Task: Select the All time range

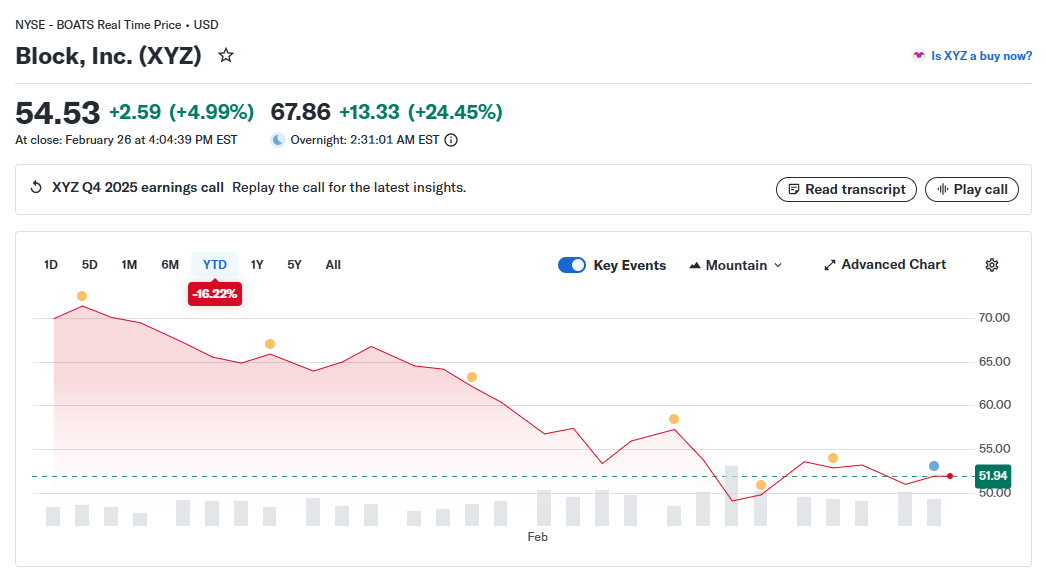Action: tap(333, 265)
